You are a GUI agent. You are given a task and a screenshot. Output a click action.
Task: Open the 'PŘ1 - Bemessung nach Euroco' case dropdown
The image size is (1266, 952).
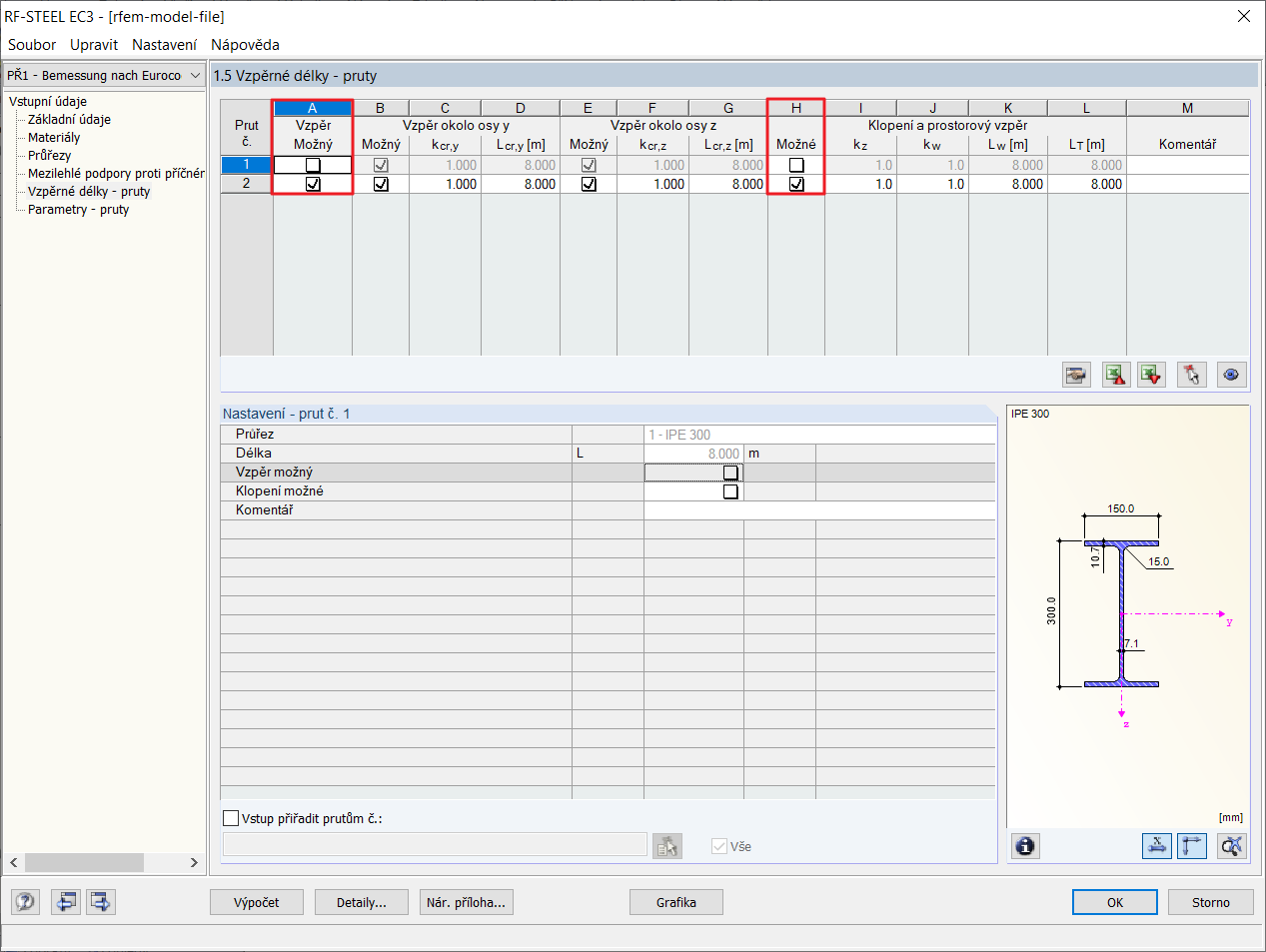tap(104, 75)
